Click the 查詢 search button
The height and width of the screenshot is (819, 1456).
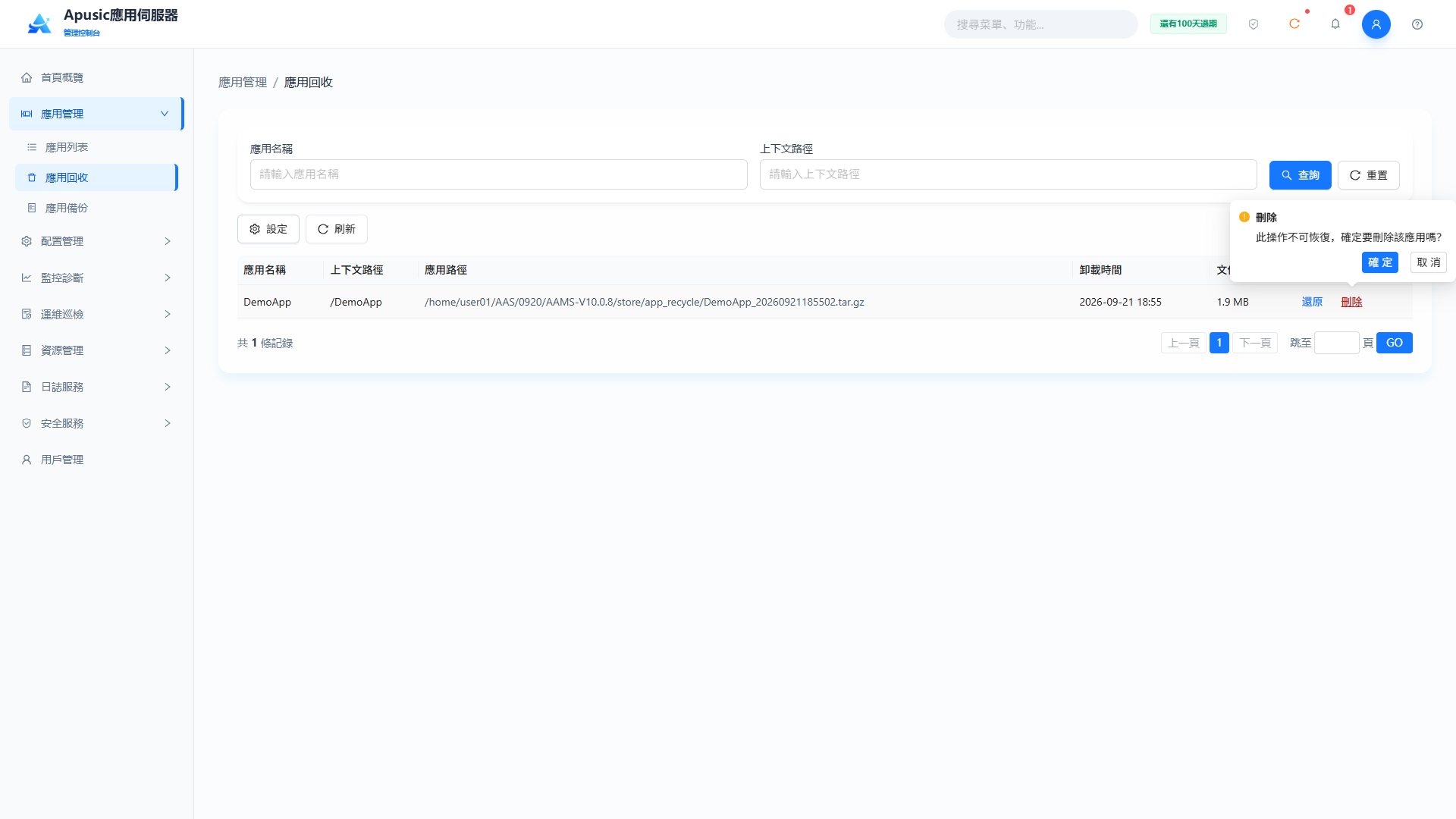(1300, 175)
